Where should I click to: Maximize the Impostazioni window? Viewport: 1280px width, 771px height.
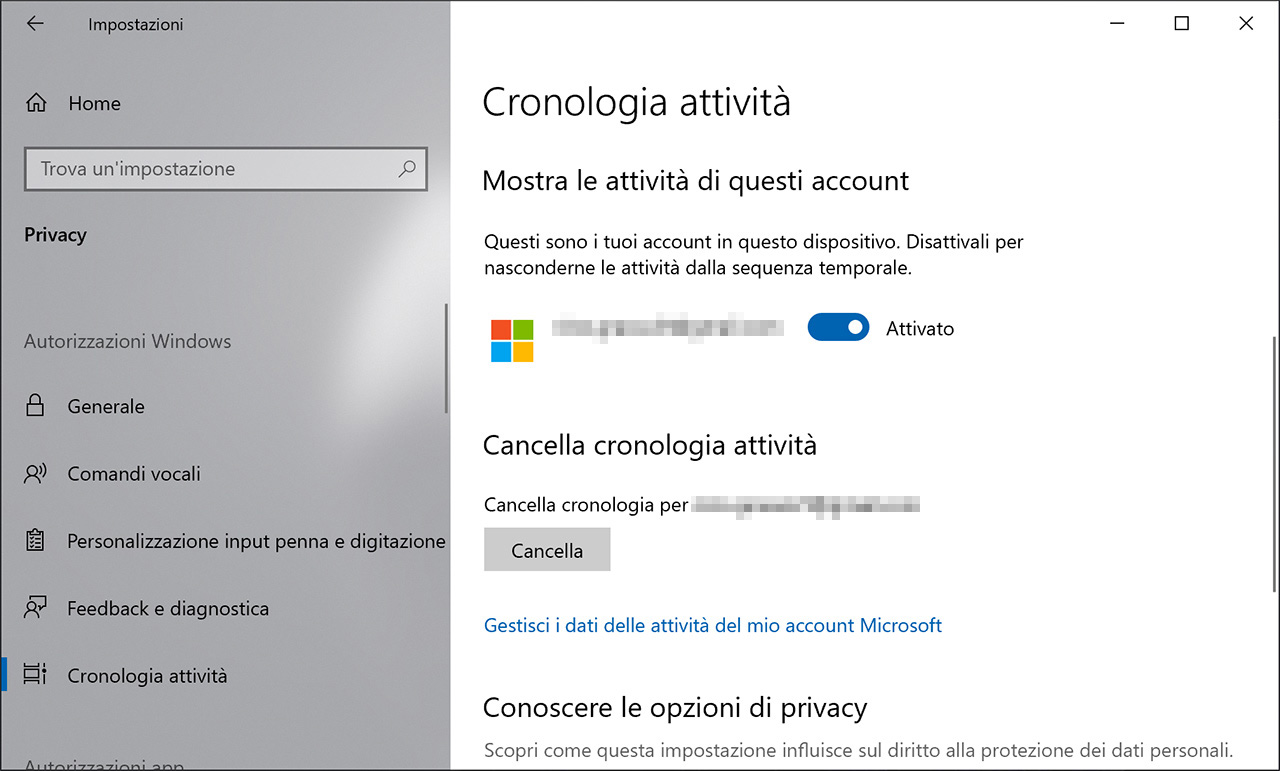[x=1181, y=24]
